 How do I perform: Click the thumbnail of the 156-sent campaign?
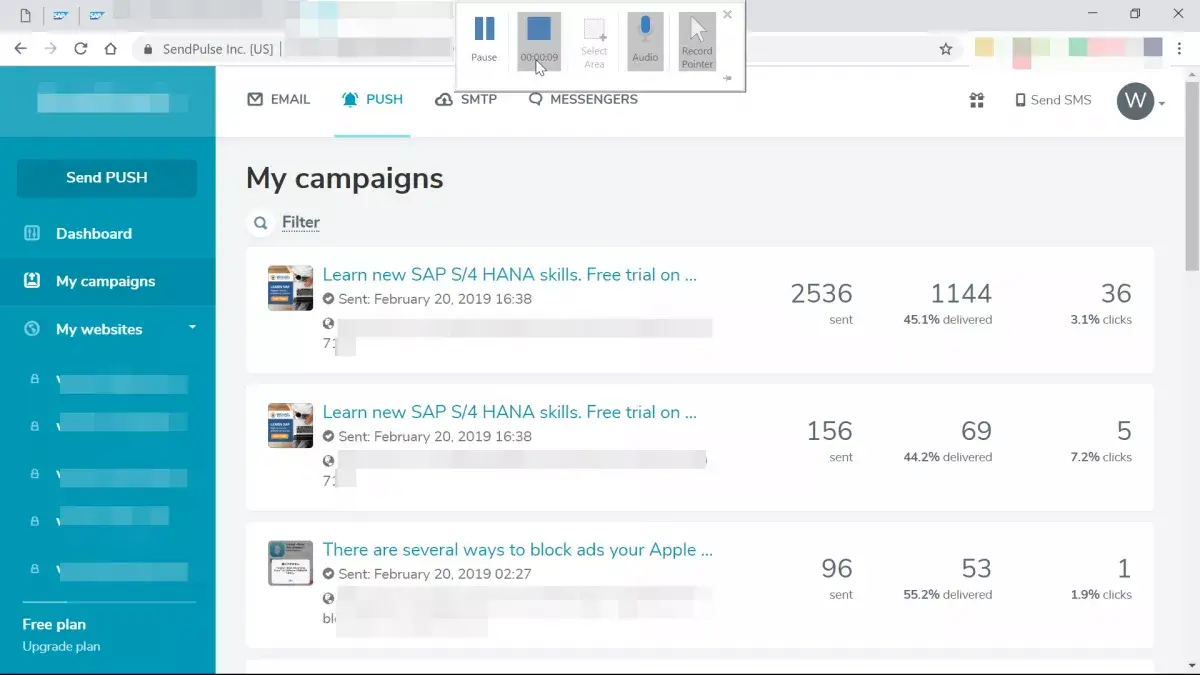[291, 425]
